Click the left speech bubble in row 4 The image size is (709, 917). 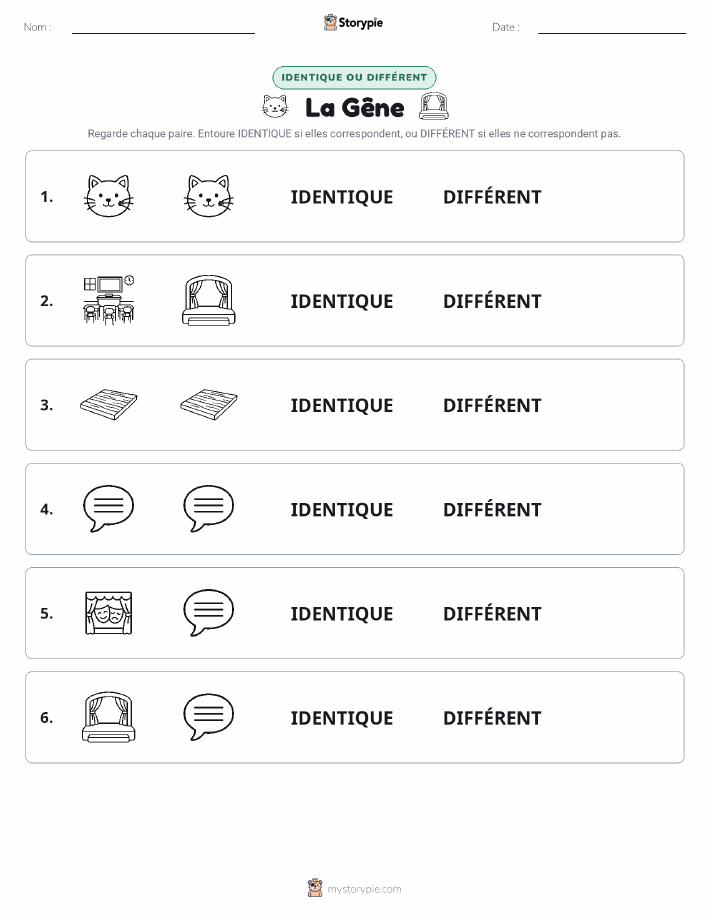pyautogui.click(x=109, y=508)
